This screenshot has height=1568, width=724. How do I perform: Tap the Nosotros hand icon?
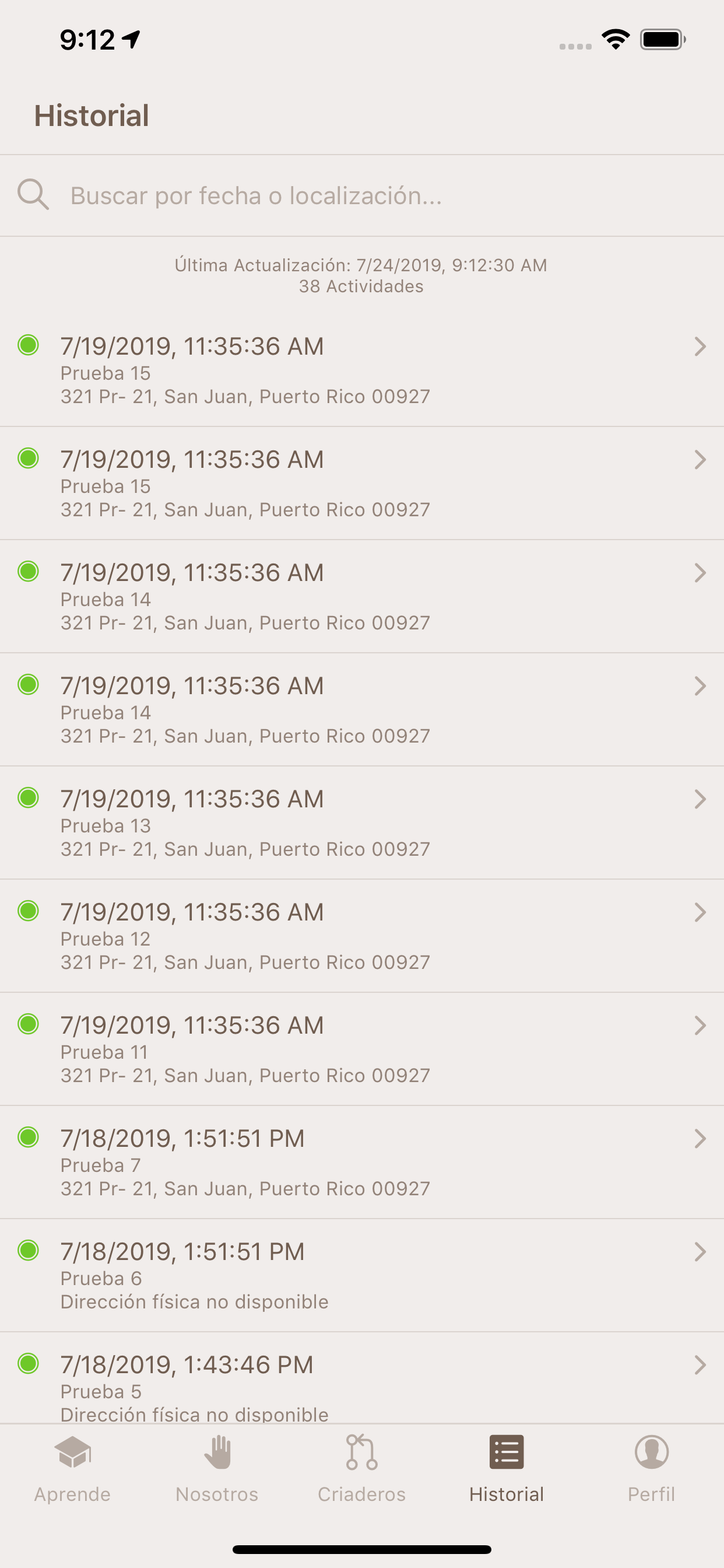coord(217,1452)
